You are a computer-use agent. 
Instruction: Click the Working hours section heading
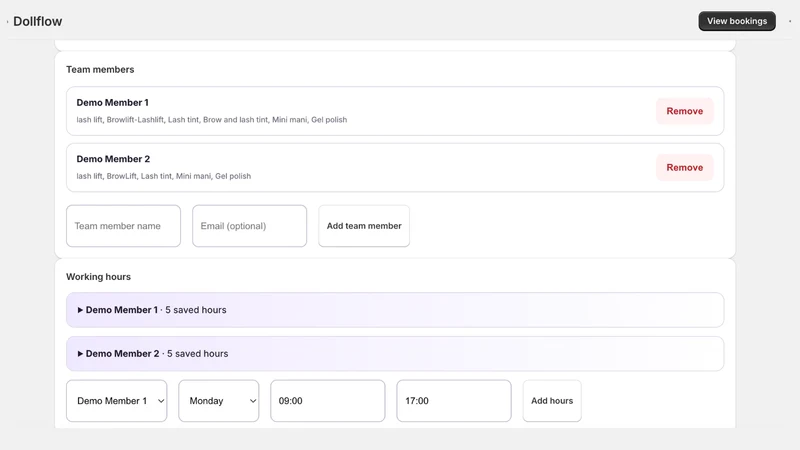[x=98, y=277]
